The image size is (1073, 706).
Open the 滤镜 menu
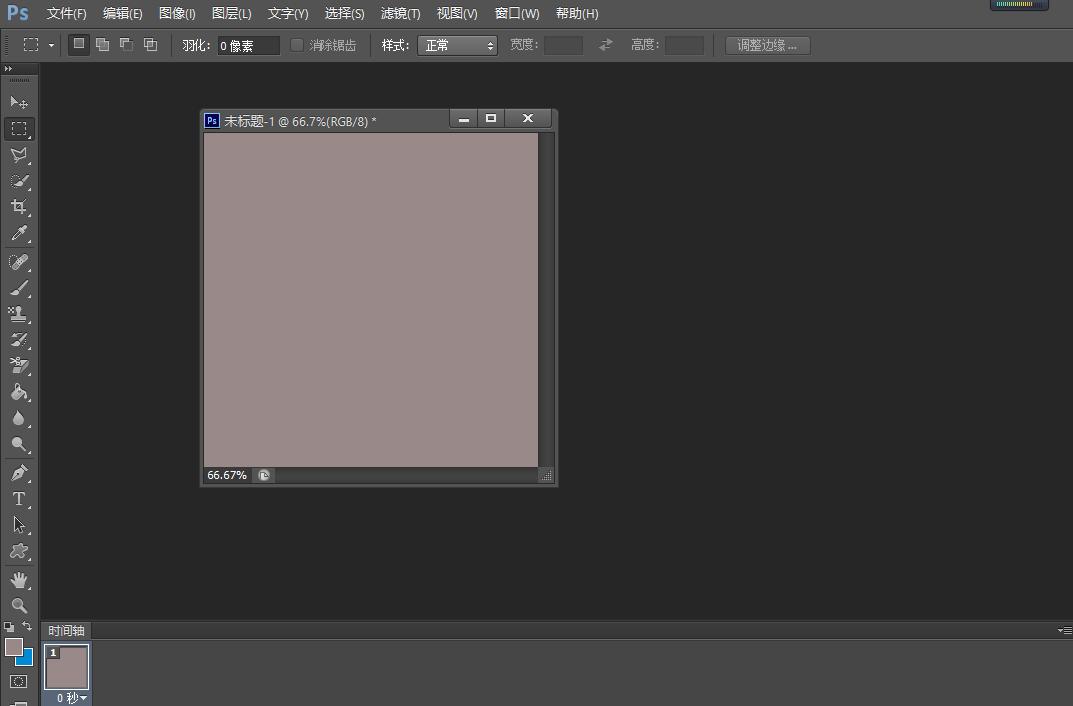(400, 13)
